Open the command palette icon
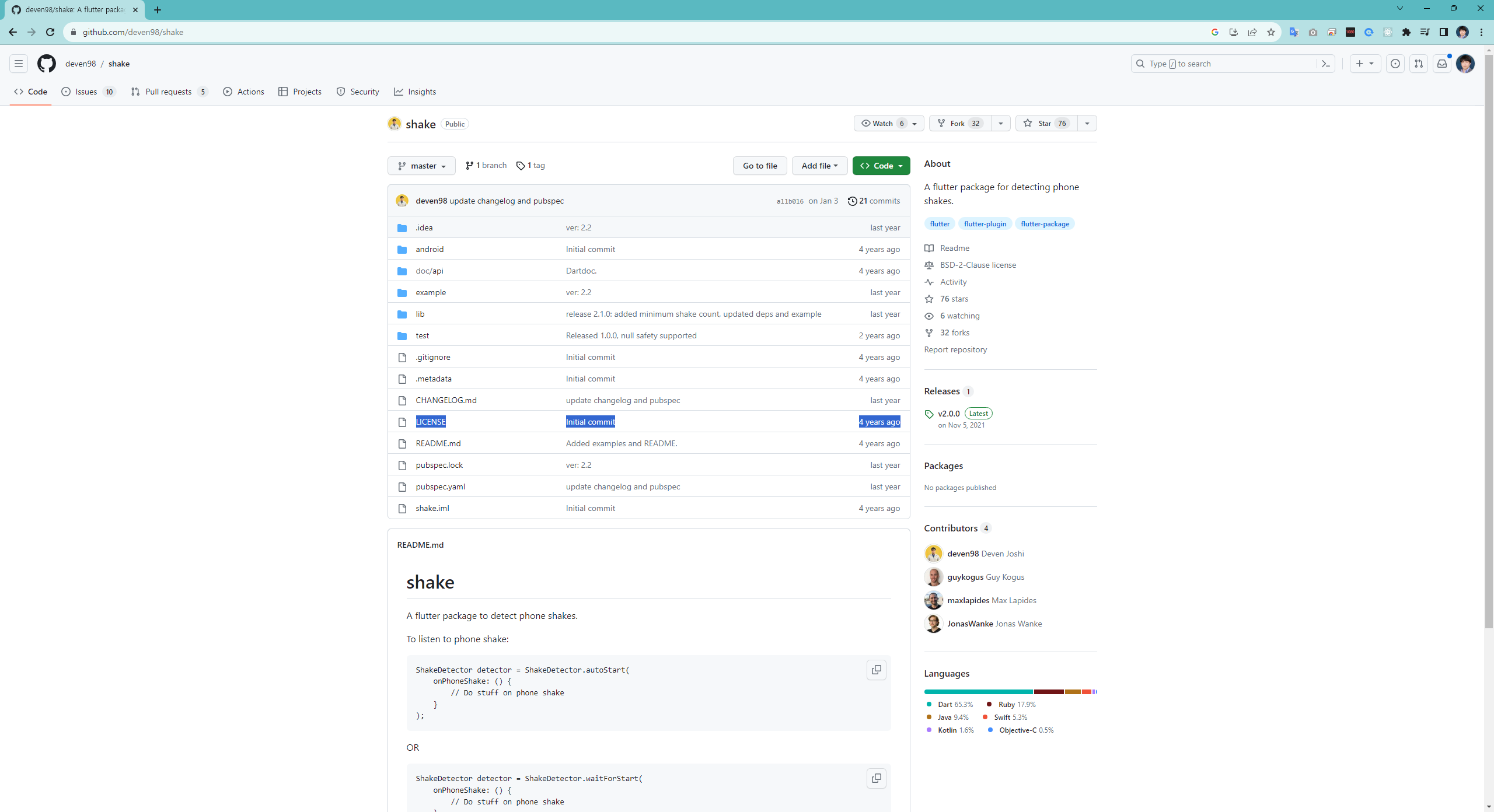 [1326, 64]
